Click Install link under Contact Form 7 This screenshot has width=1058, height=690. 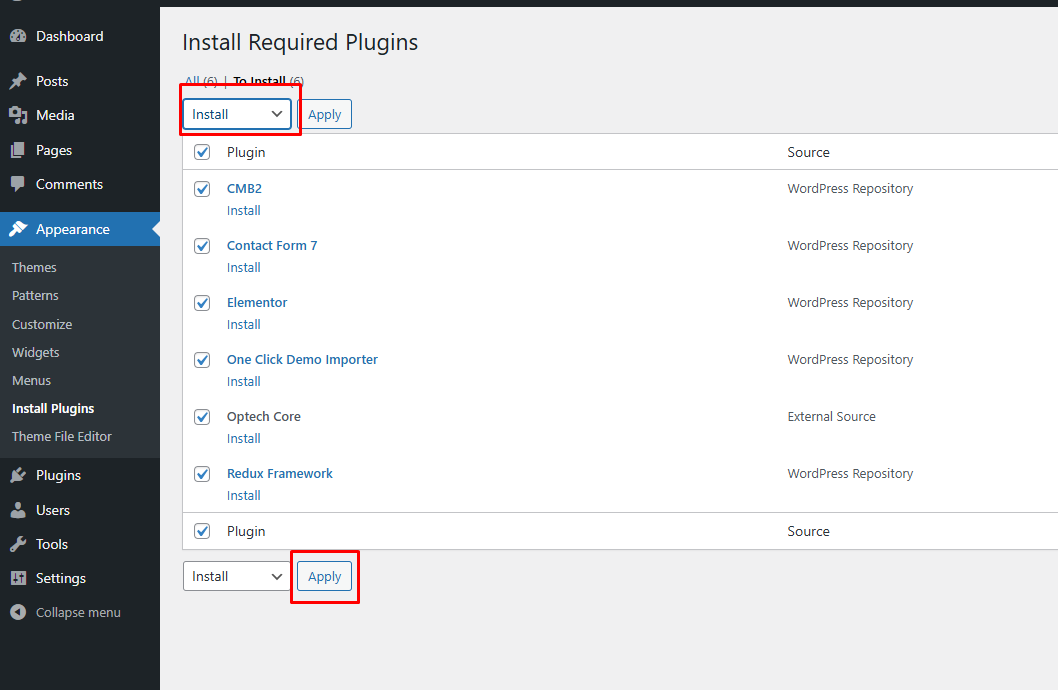[243, 267]
